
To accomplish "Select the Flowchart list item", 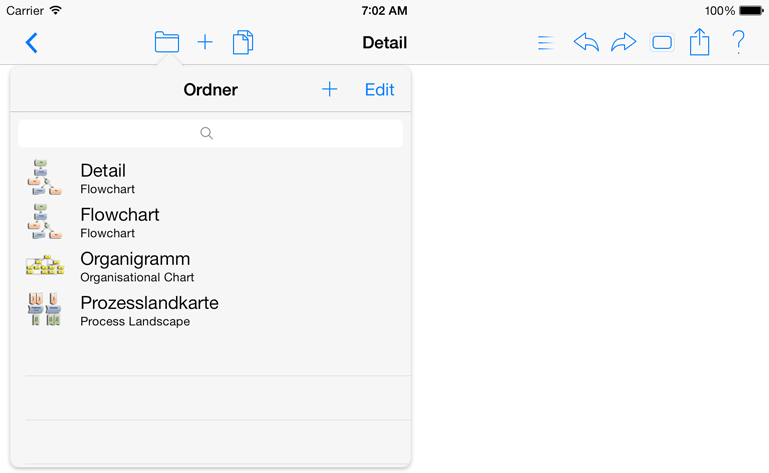I will tap(210, 222).
